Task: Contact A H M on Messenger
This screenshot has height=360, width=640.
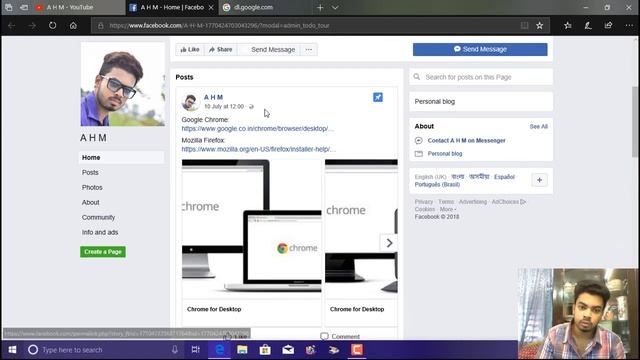Action: click(467, 140)
